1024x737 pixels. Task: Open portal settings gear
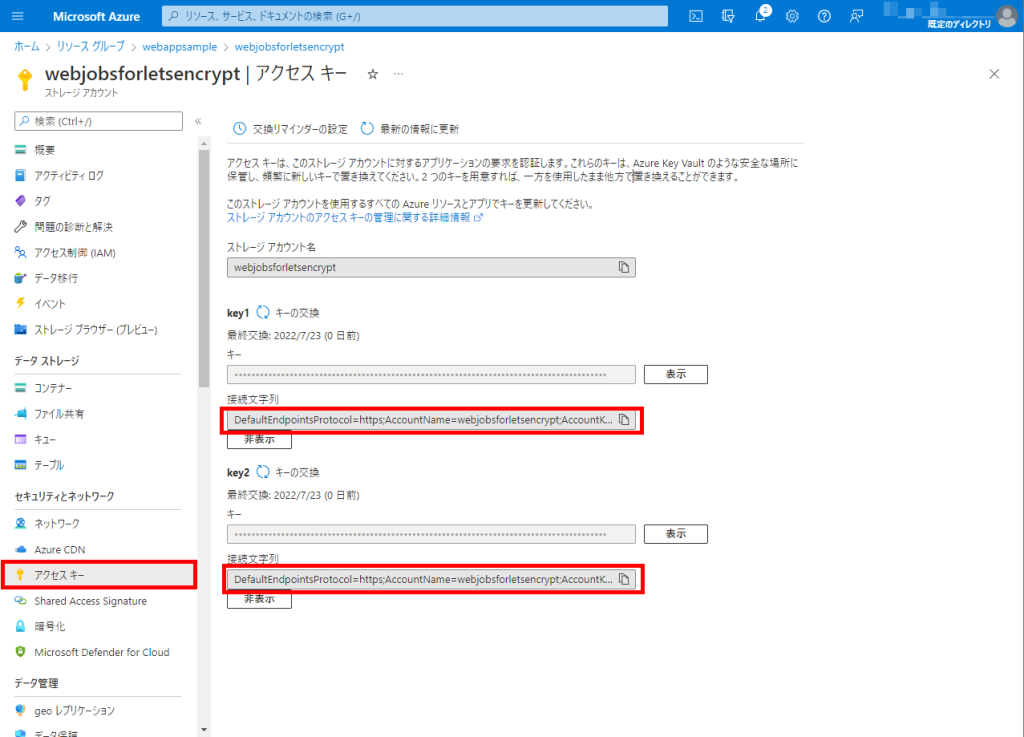[x=792, y=16]
